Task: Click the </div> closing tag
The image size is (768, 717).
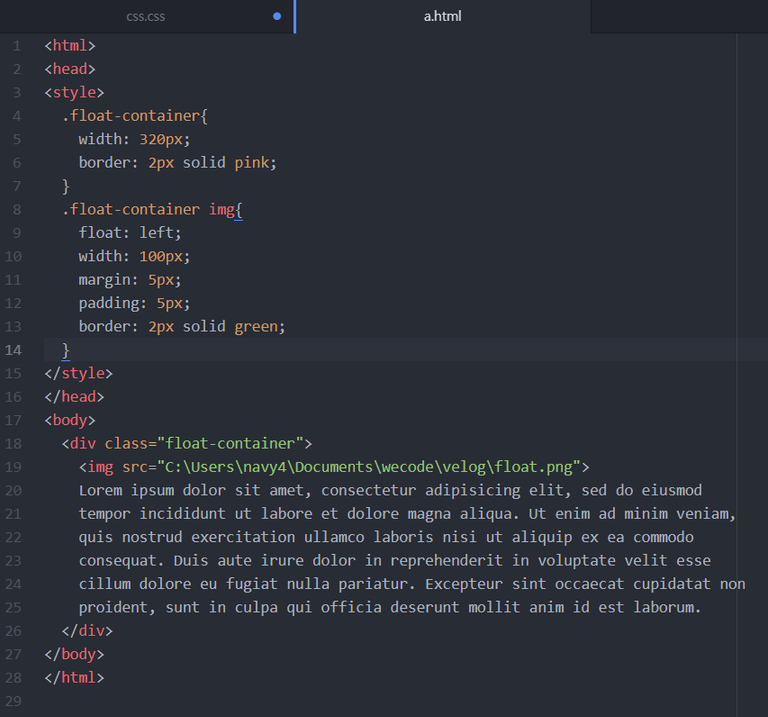Action: click(87, 631)
